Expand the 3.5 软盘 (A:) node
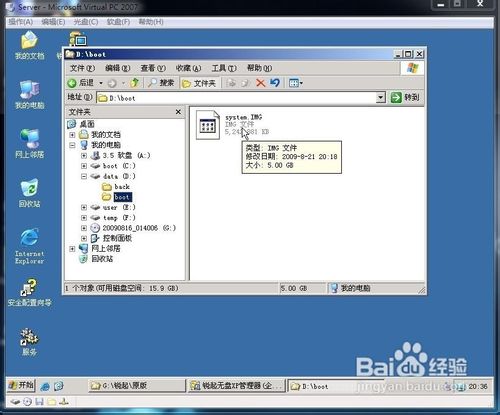Image resolution: width=500 pixels, height=415 pixels. [x=84, y=156]
